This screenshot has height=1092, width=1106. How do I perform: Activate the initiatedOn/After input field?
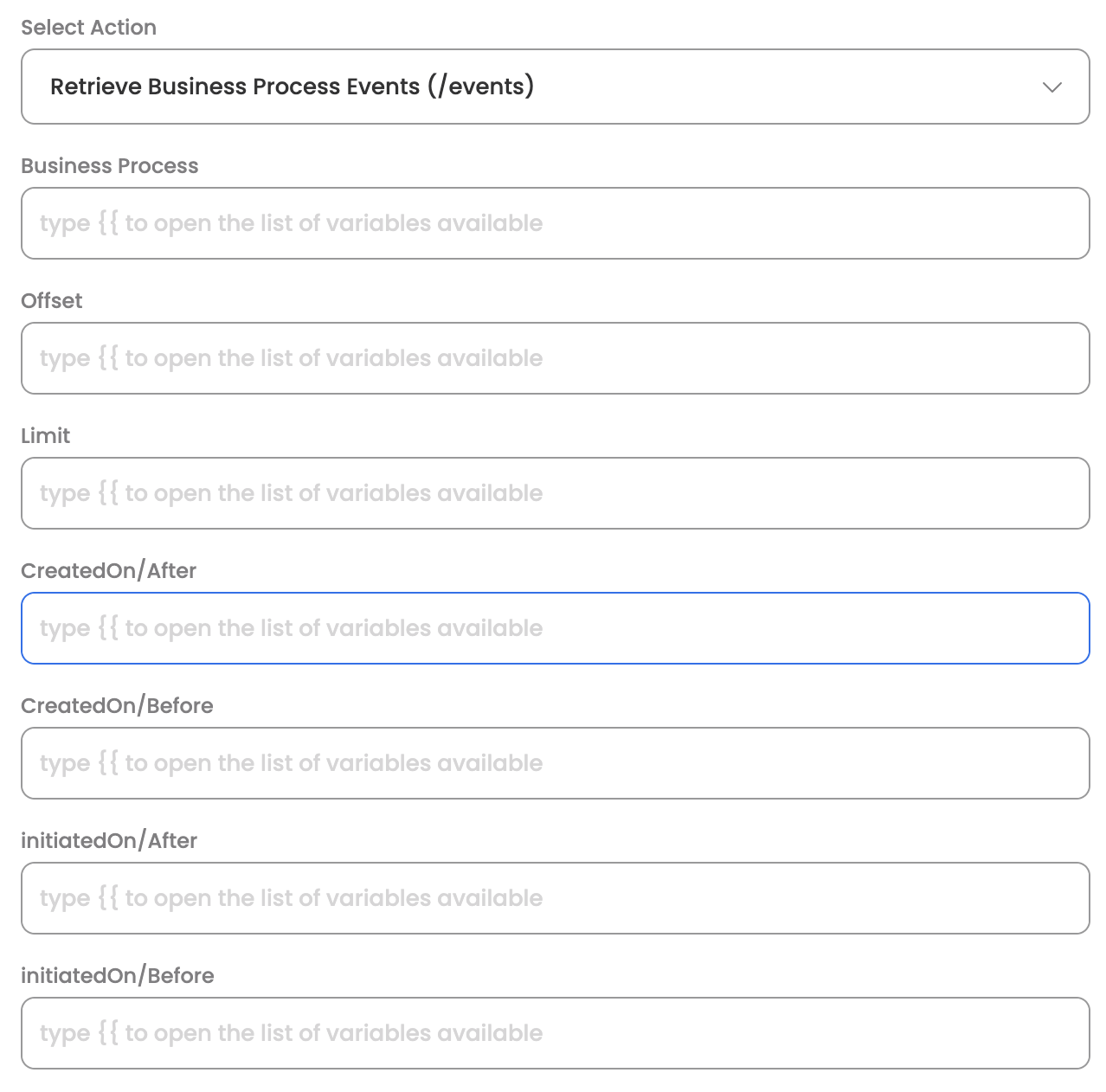coord(554,898)
